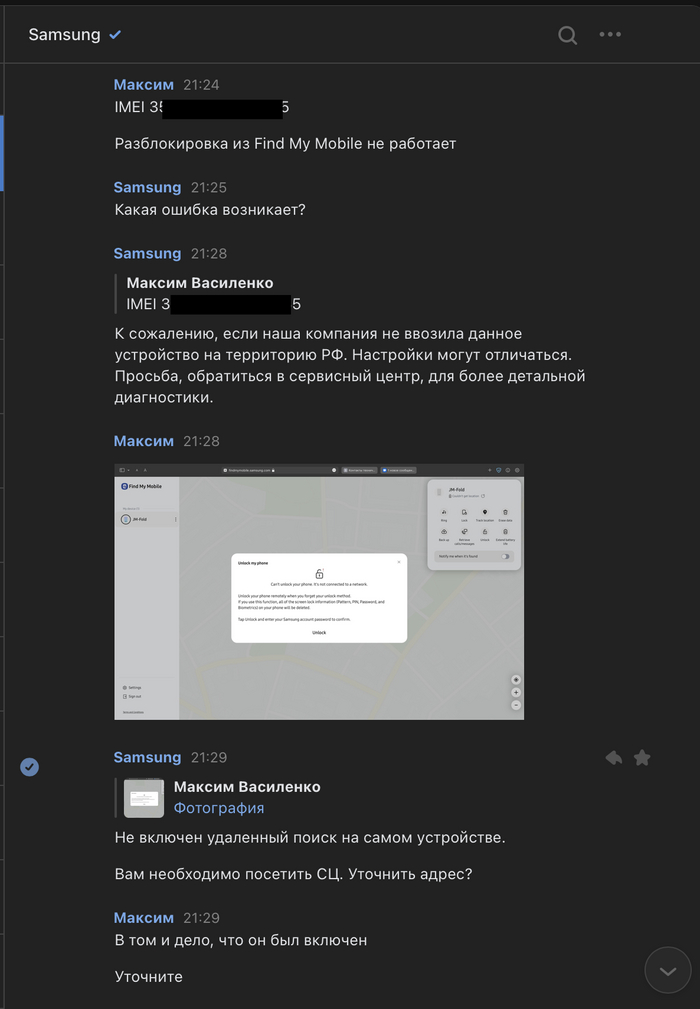Click sender name Samsung at 21:28
700x1009 pixels.
click(x=147, y=254)
